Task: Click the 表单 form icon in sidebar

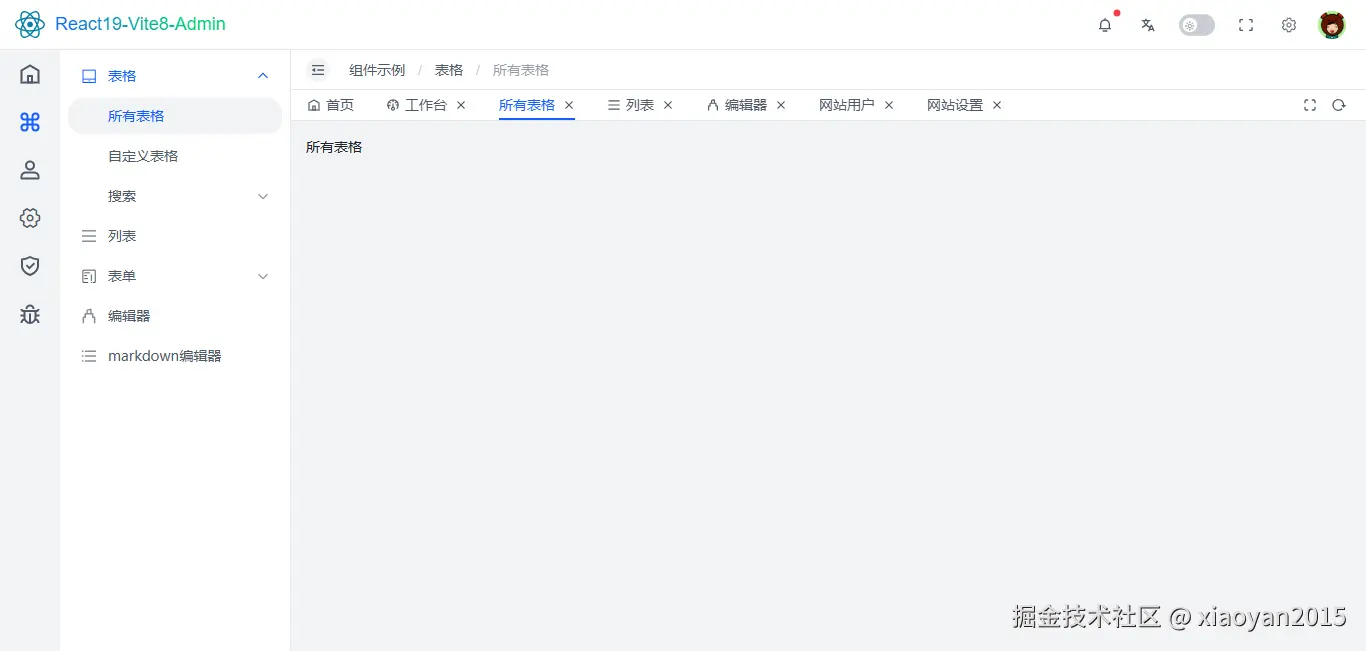Action: pos(89,276)
